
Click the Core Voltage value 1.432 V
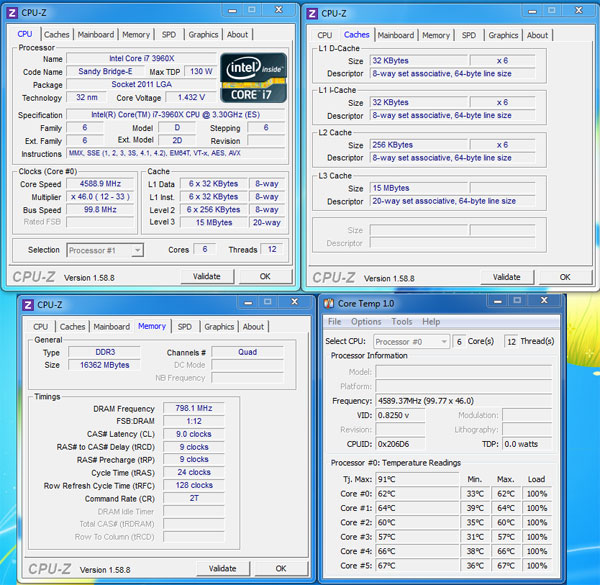click(191, 98)
